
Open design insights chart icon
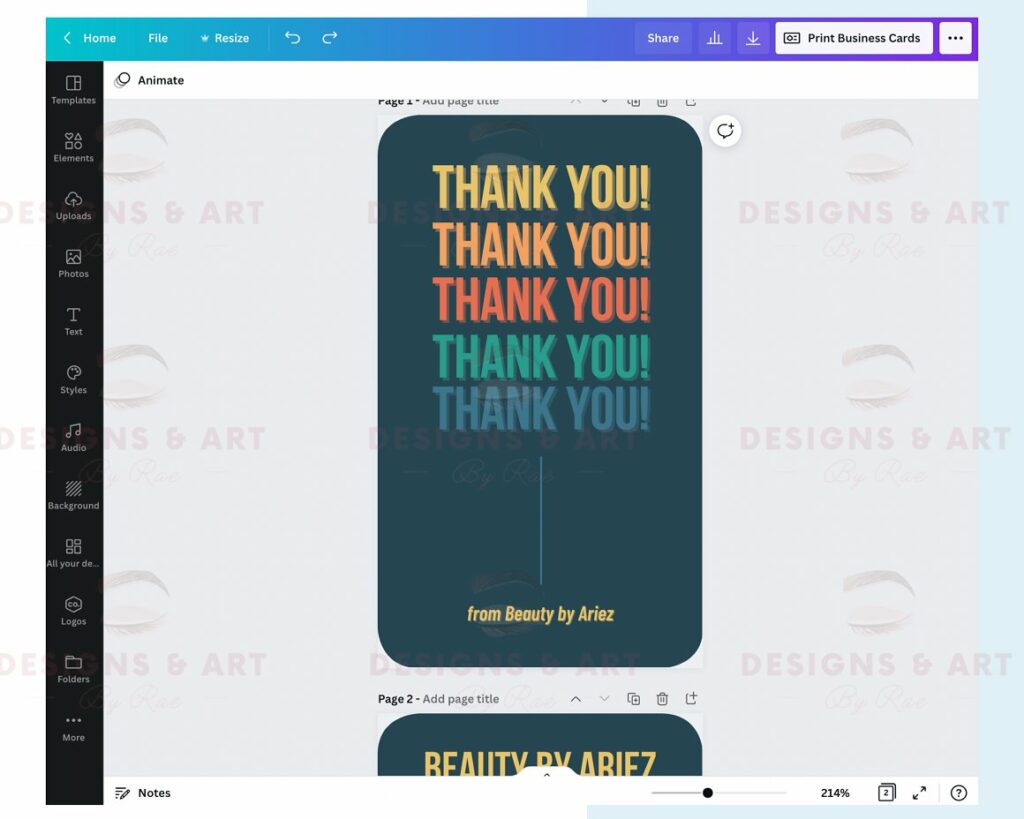pyautogui.click(x=715, y=38)
